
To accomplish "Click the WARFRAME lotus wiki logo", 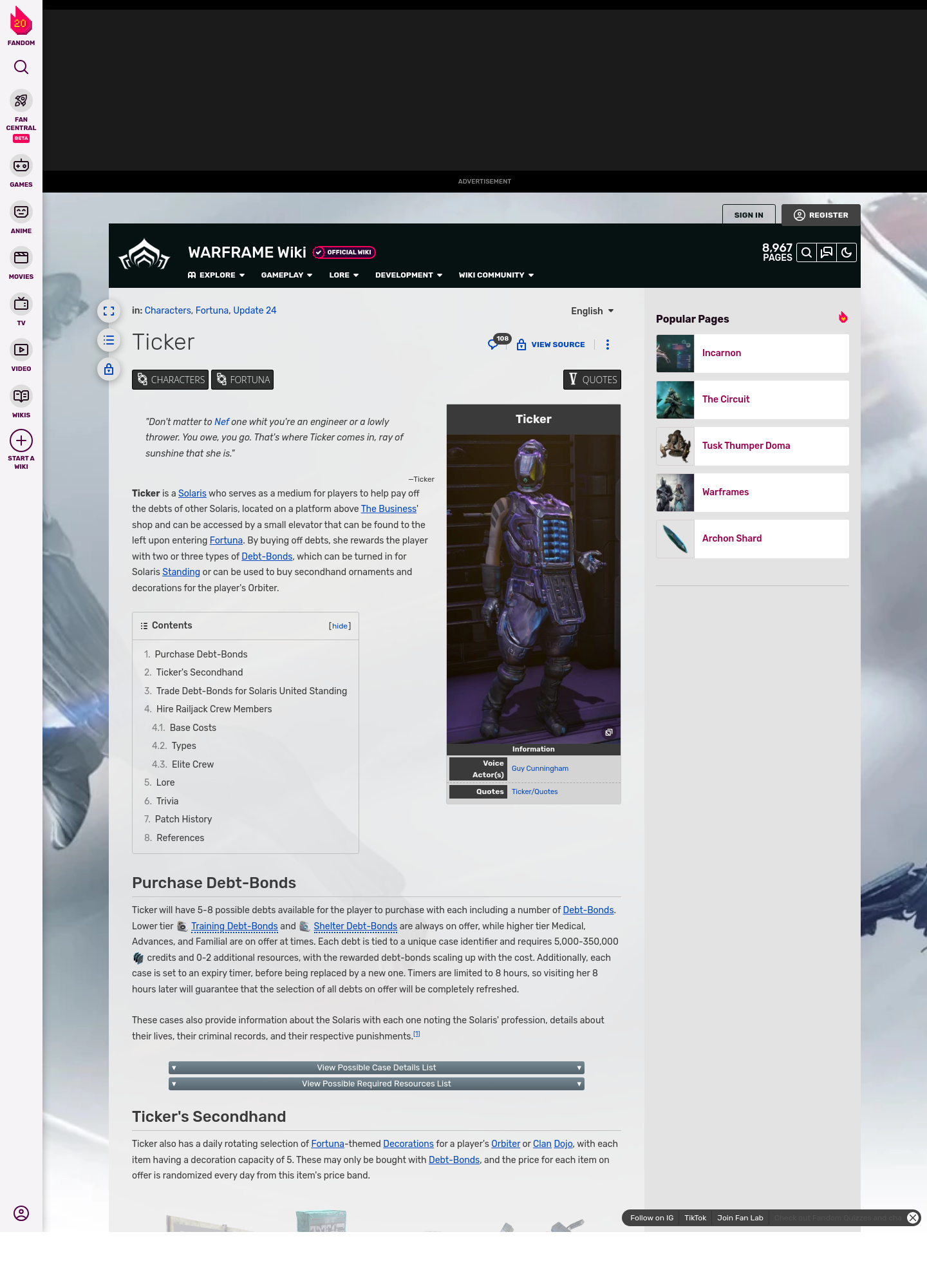I will click(145, 256).
